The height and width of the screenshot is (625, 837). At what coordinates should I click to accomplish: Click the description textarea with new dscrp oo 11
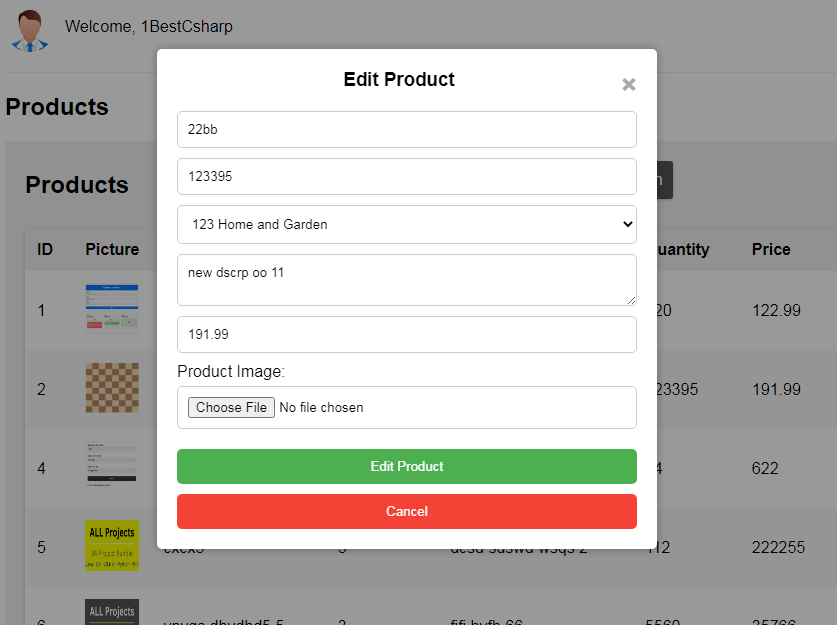(x=407, y=280)
